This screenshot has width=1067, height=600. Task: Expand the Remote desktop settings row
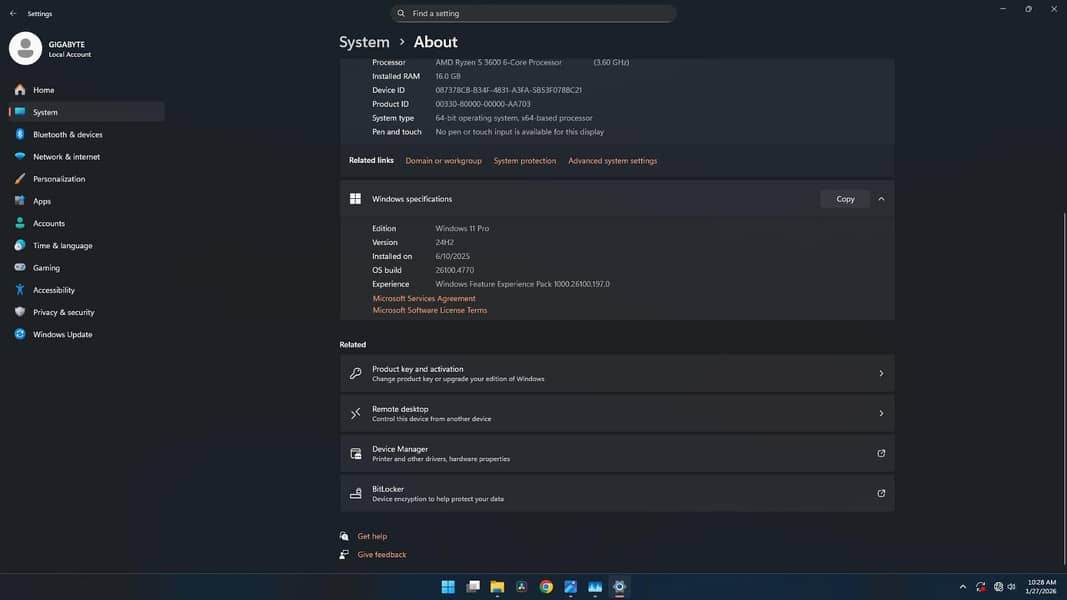click(x=881, y=413)
